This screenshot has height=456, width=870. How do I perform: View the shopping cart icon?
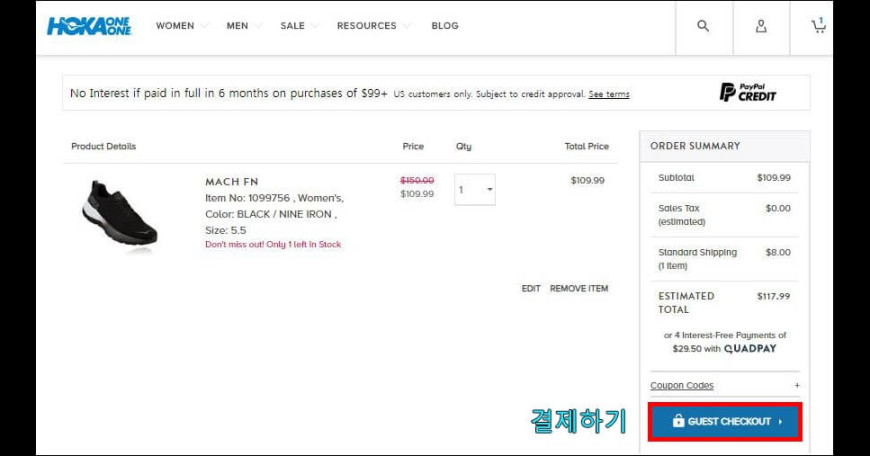coord(818,26)
